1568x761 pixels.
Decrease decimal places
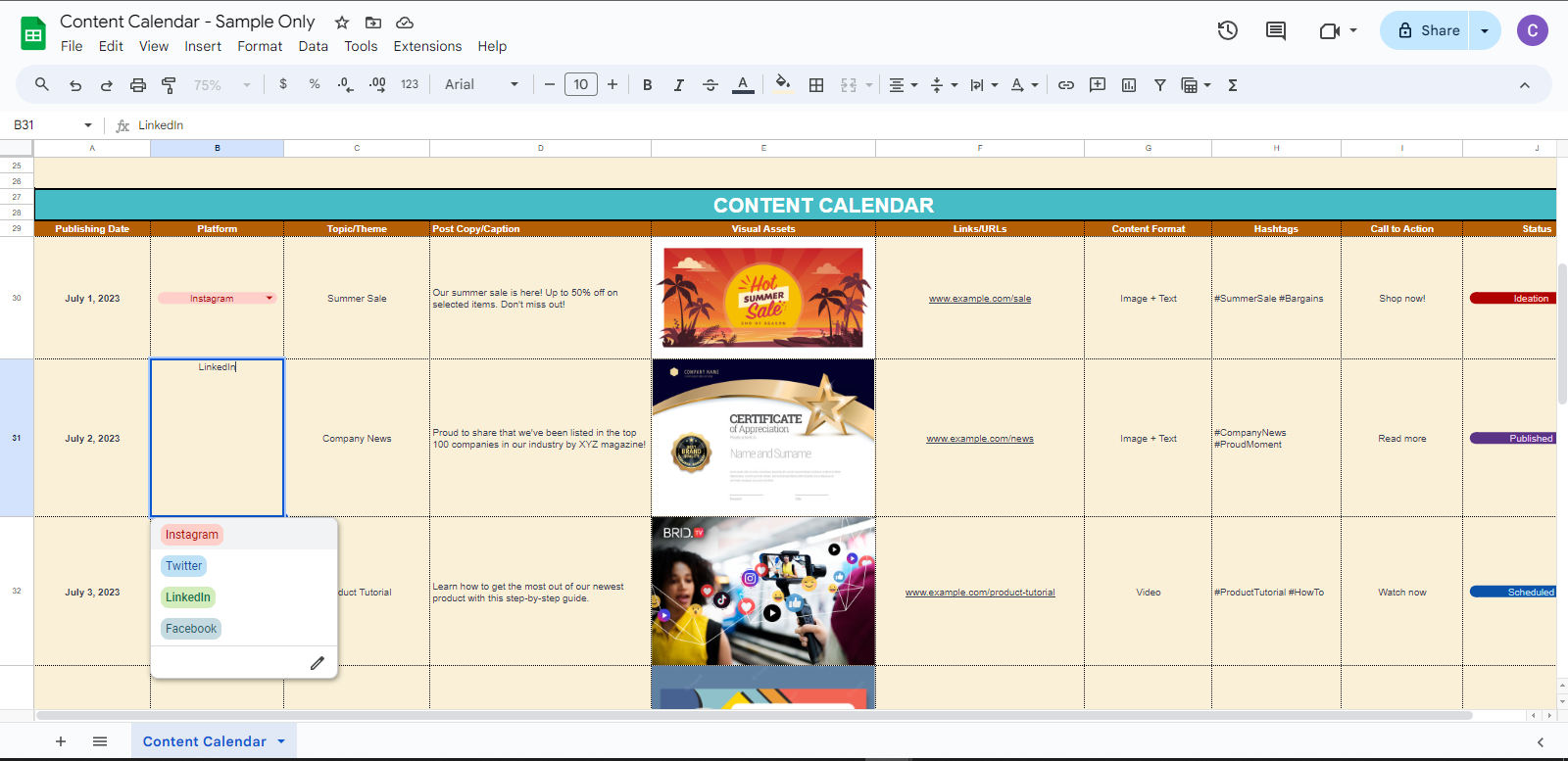[345, 84]
